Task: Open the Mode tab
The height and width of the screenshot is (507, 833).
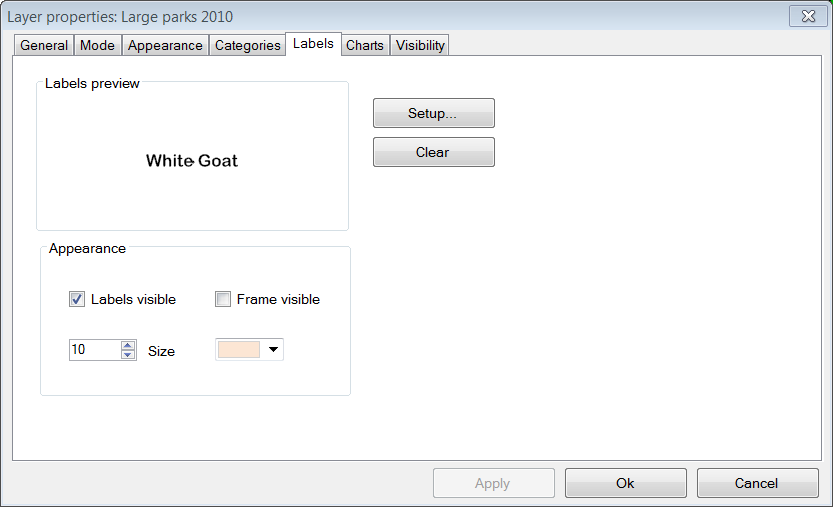Action: (97, 46)
